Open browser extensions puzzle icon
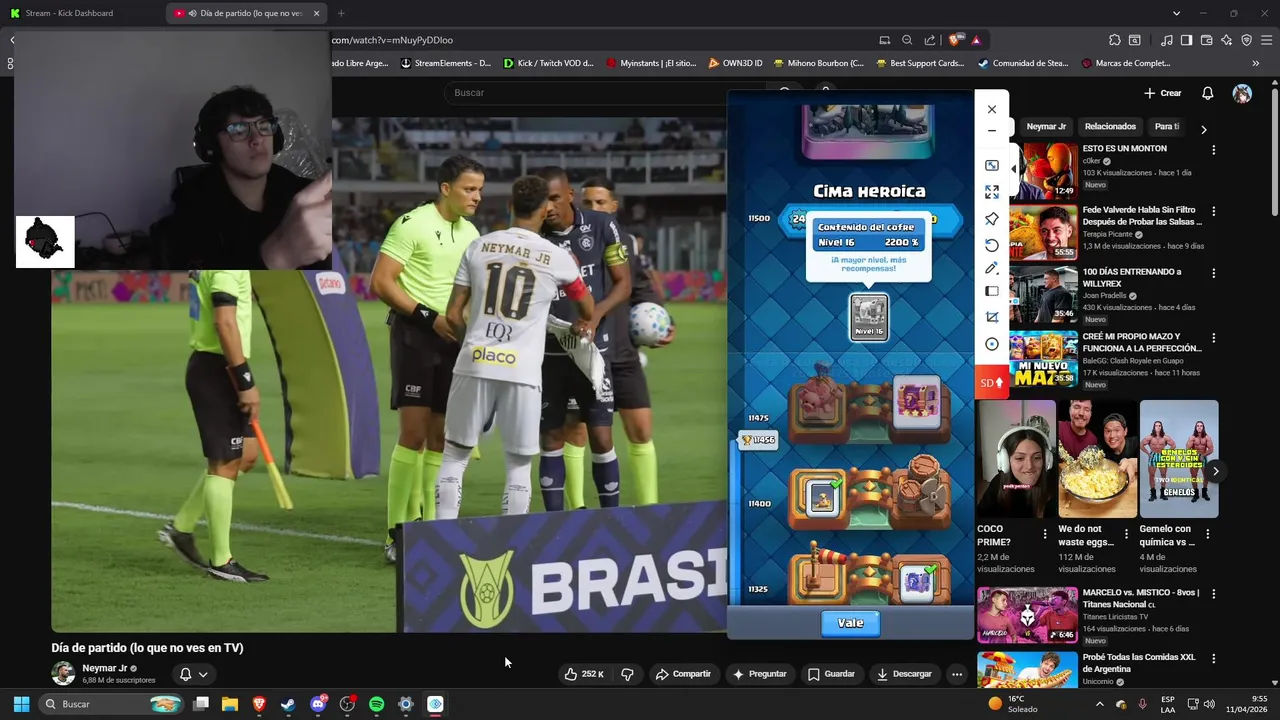This screenshot has width=1280, height=720. (x=1114, y=40)
